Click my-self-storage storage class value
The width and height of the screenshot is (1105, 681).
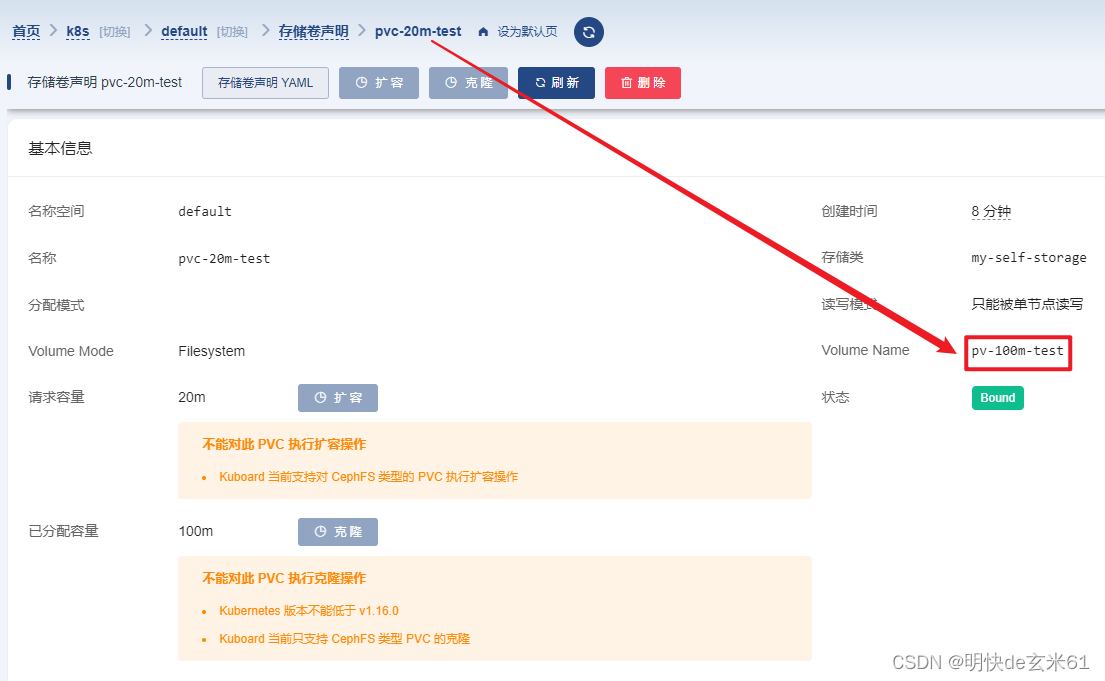[1029, 258]
